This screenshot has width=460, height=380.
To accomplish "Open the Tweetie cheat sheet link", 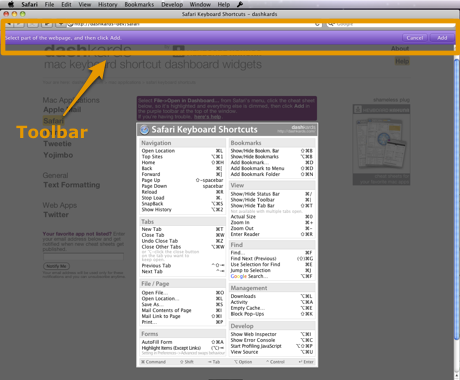I will click(x=57, y=144).
